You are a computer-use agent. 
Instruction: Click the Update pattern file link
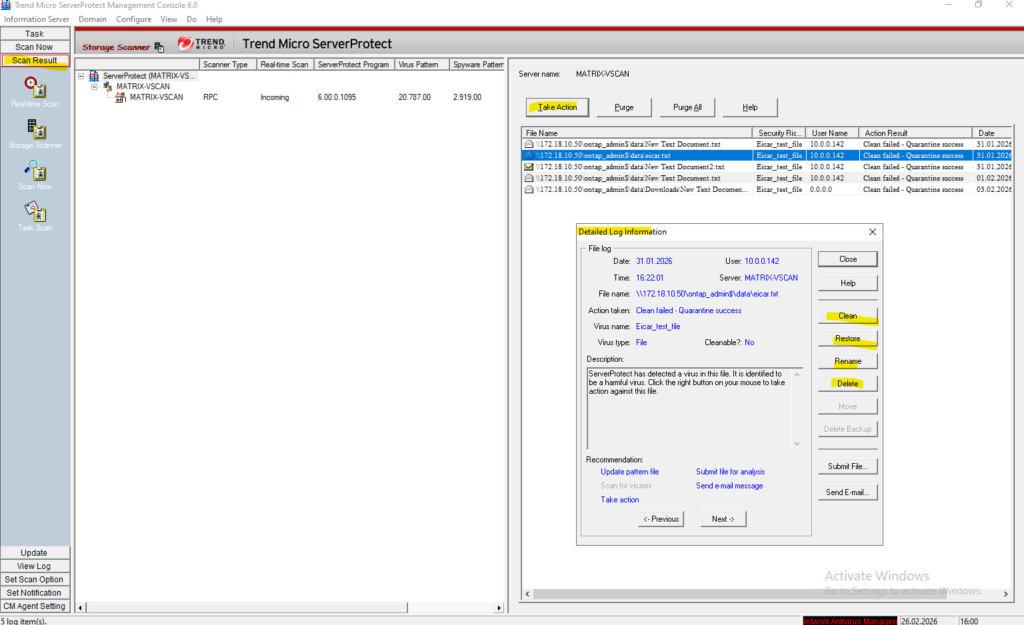(629, 472)
